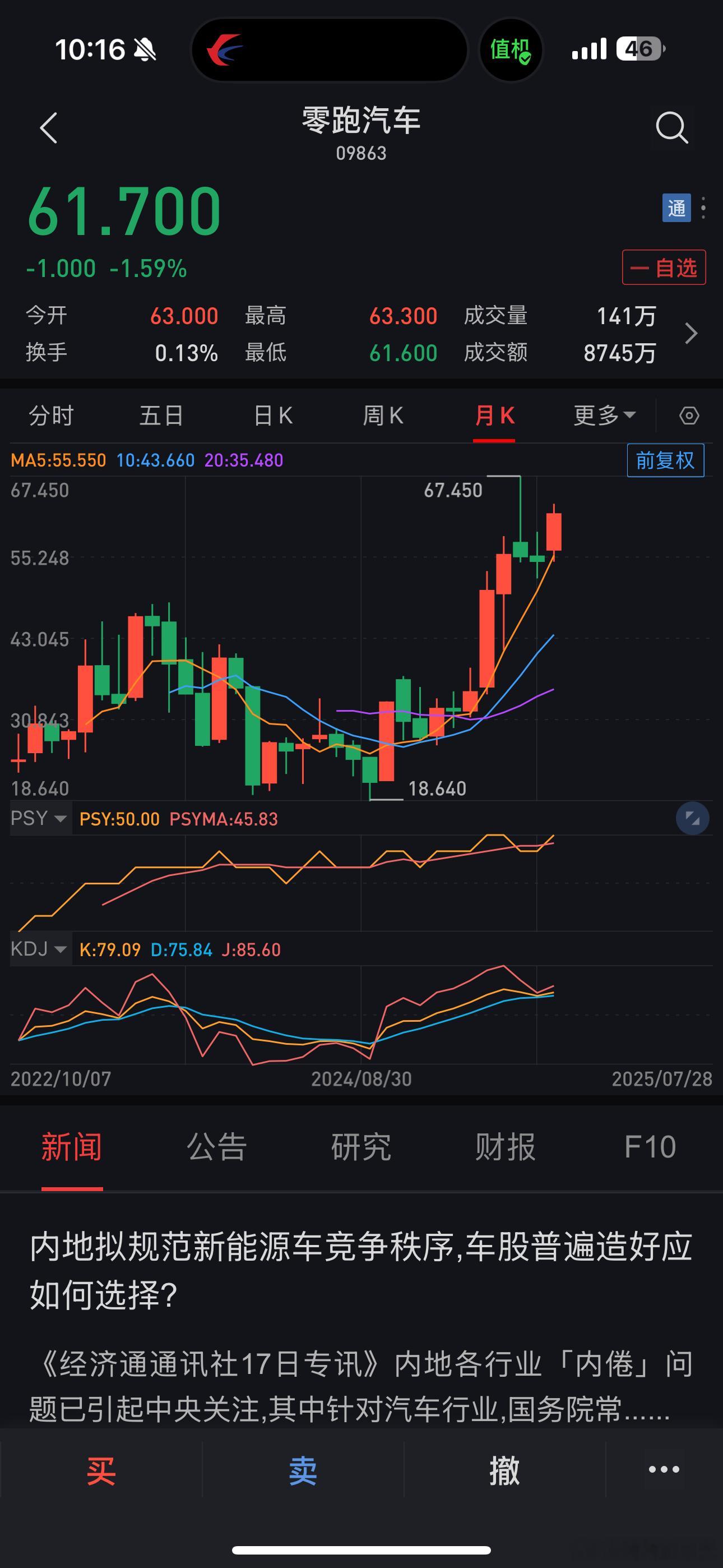
Task: Switch to the 周K chart tab
Action: pos(383,416)
